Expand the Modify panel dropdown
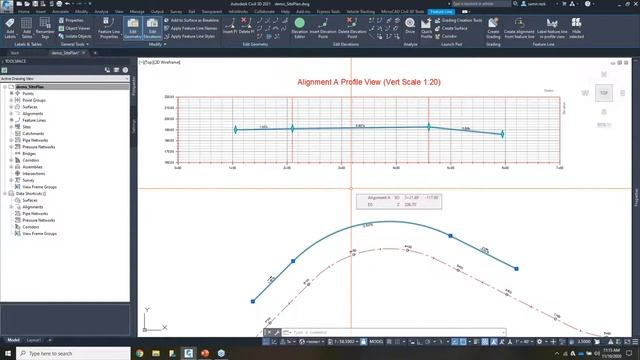This screenshot has width=640, height=360. click(157, 44)
